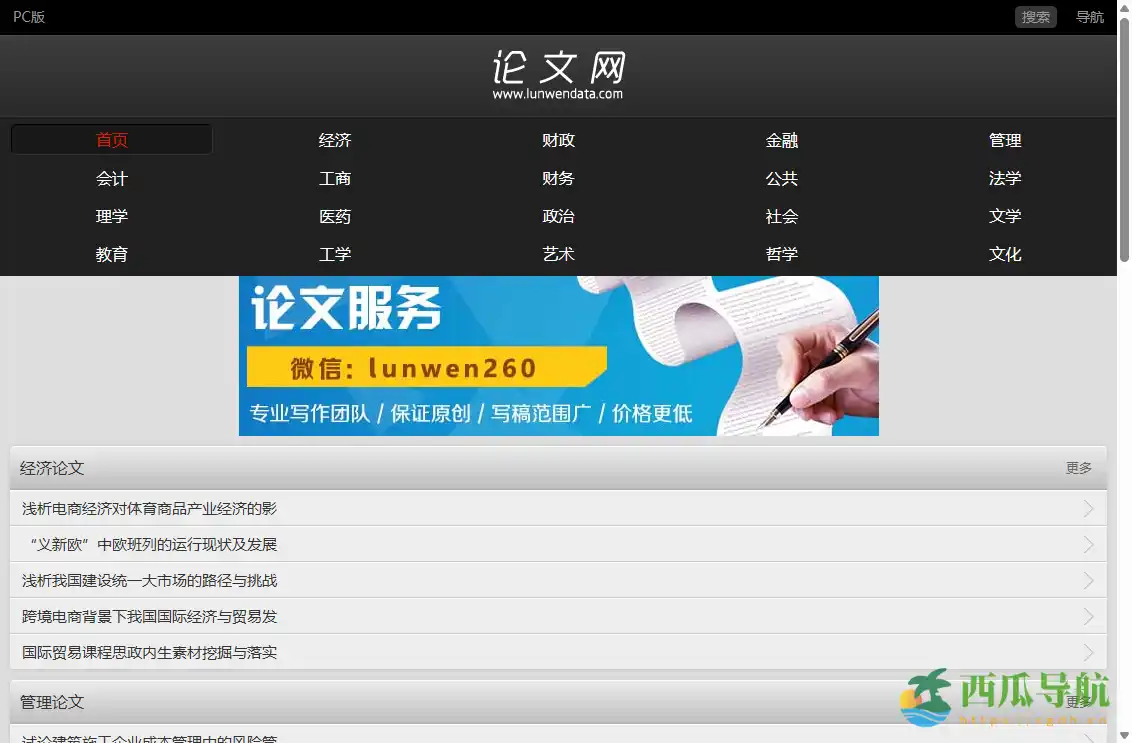Viewport: 1132px width, 743px height.
Task: Open the 哲学 category
Action: point(781,254)
